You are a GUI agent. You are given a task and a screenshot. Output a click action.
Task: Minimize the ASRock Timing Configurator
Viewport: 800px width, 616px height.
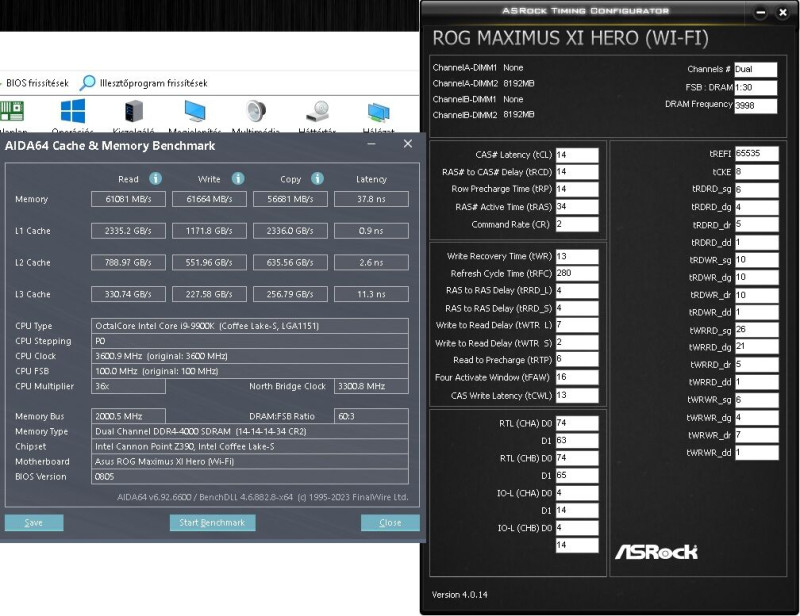tap(760, 13)
